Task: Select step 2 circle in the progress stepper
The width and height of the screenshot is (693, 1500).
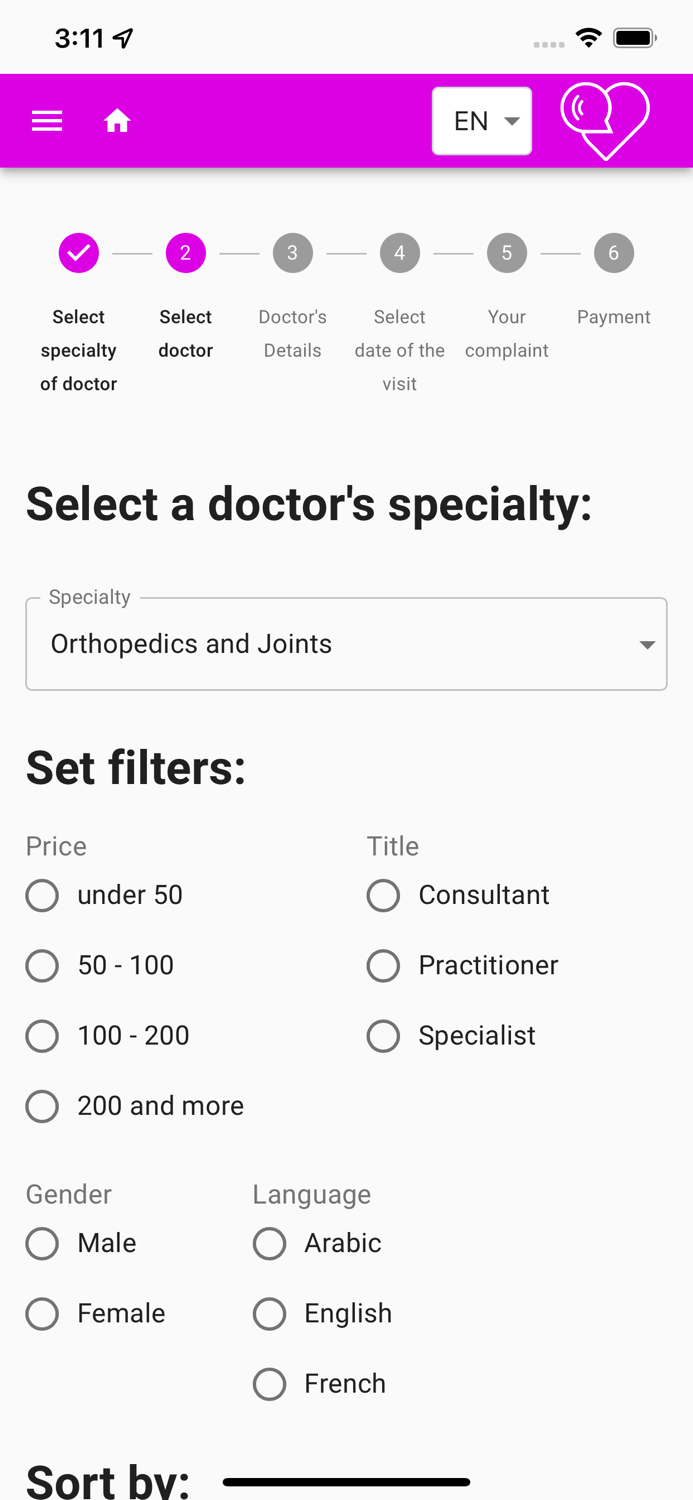Action: (185, 253)
